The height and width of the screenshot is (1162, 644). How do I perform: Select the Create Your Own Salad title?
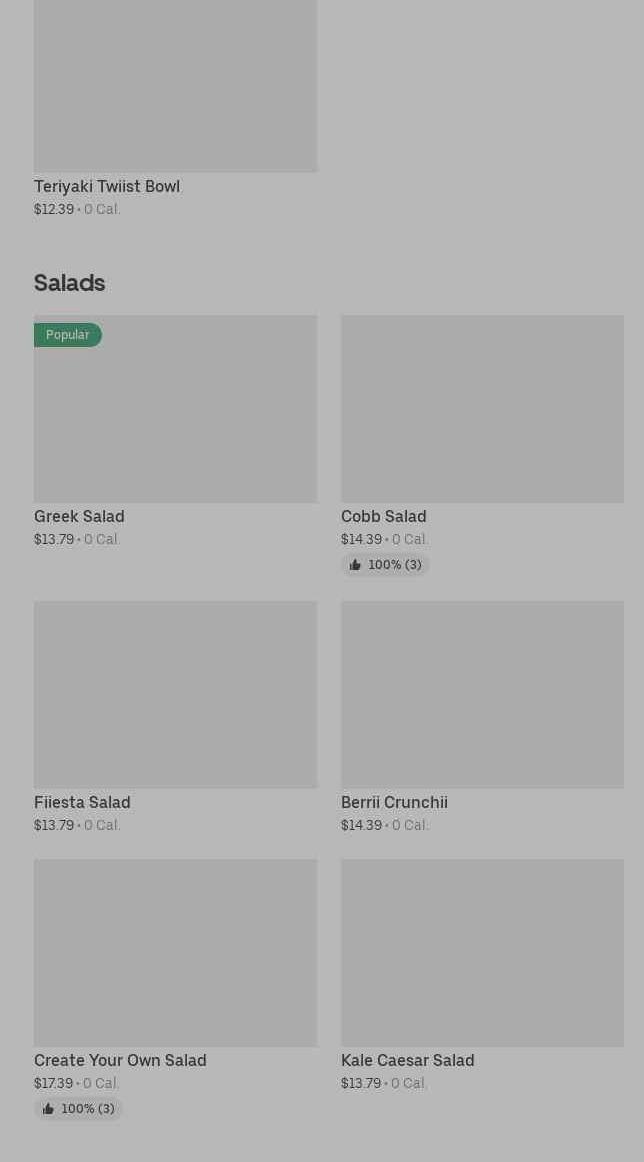coord(120,1060)
